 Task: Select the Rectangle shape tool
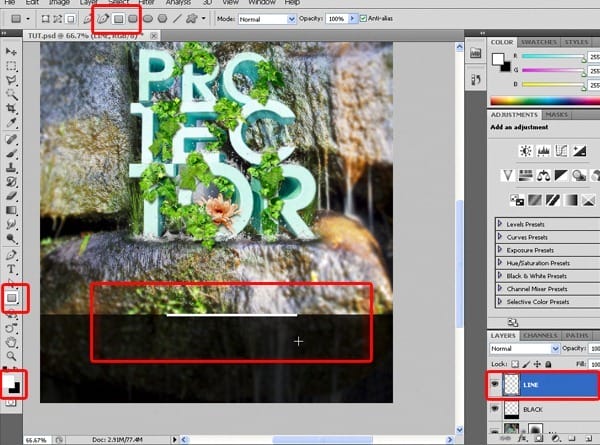click(12, 298)
